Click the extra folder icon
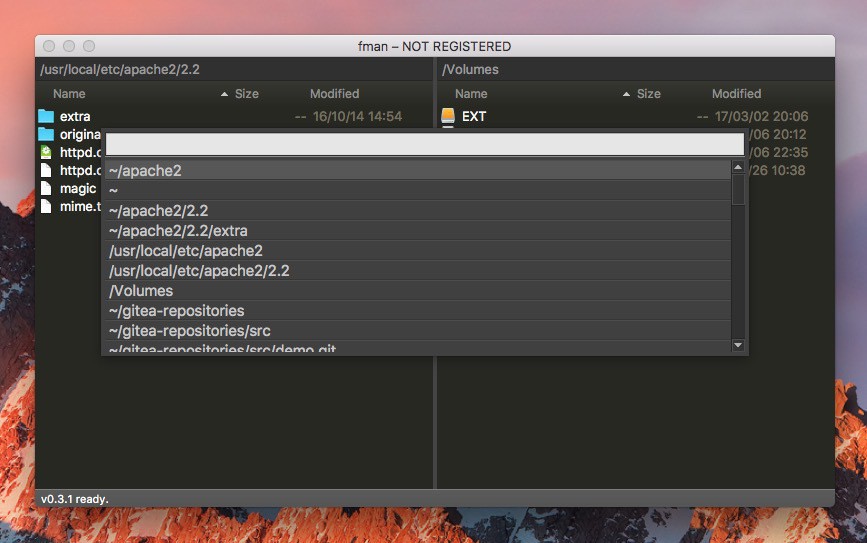 [46, 116]
